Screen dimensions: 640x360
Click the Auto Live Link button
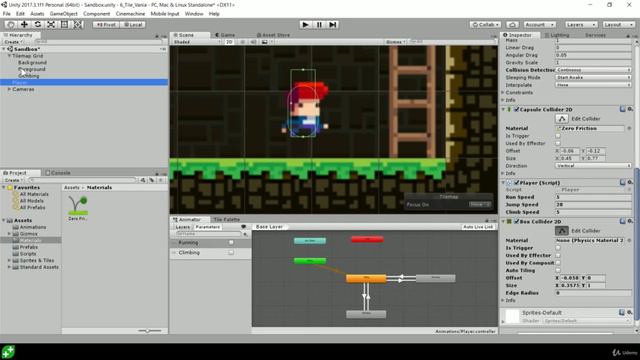point(478,227)
